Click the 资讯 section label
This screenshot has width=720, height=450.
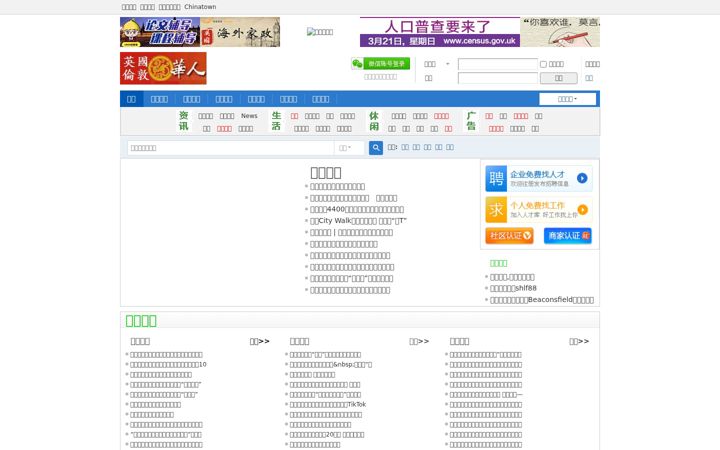[184, 121]
